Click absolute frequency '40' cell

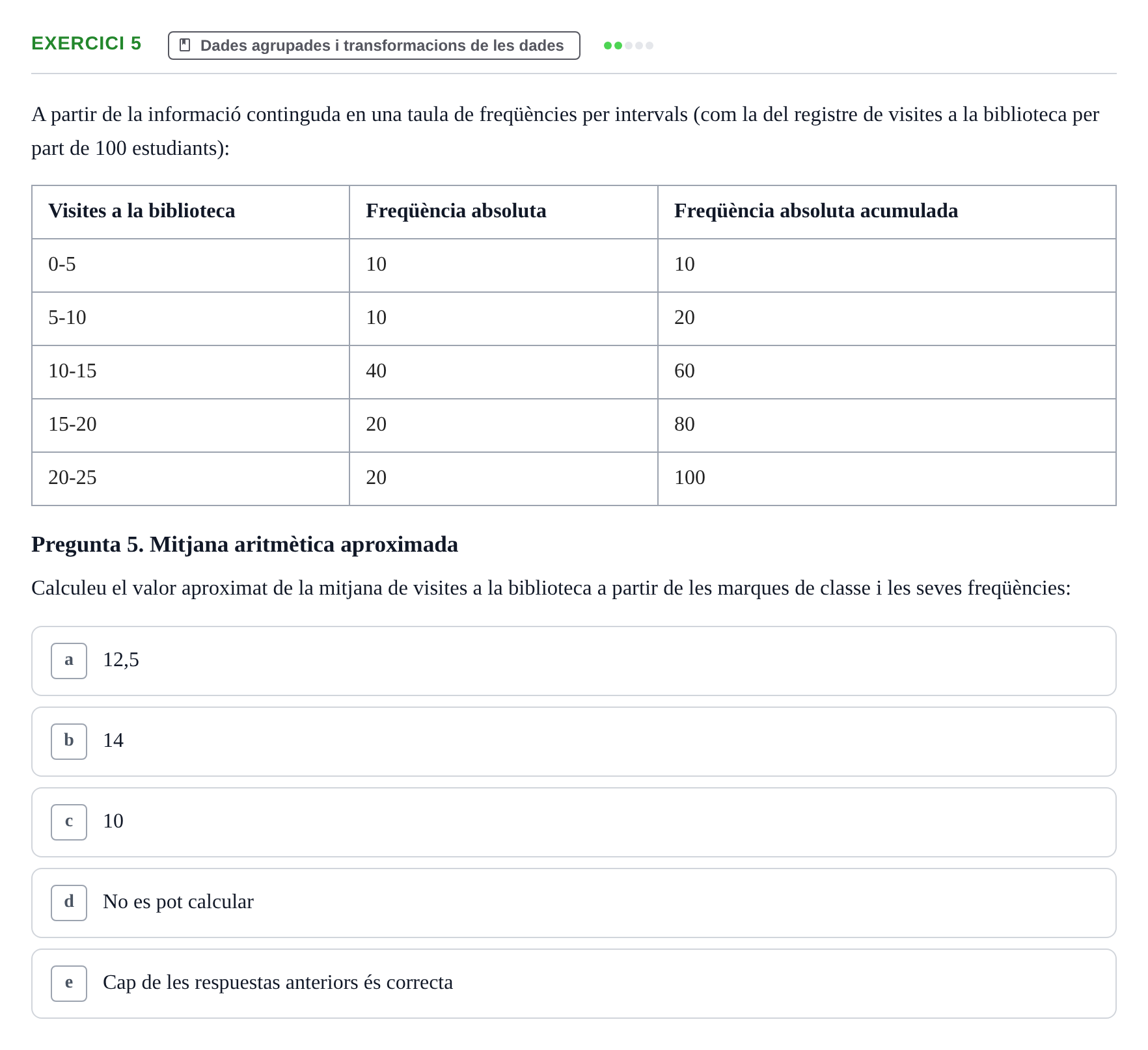click(x=504, y=372)
